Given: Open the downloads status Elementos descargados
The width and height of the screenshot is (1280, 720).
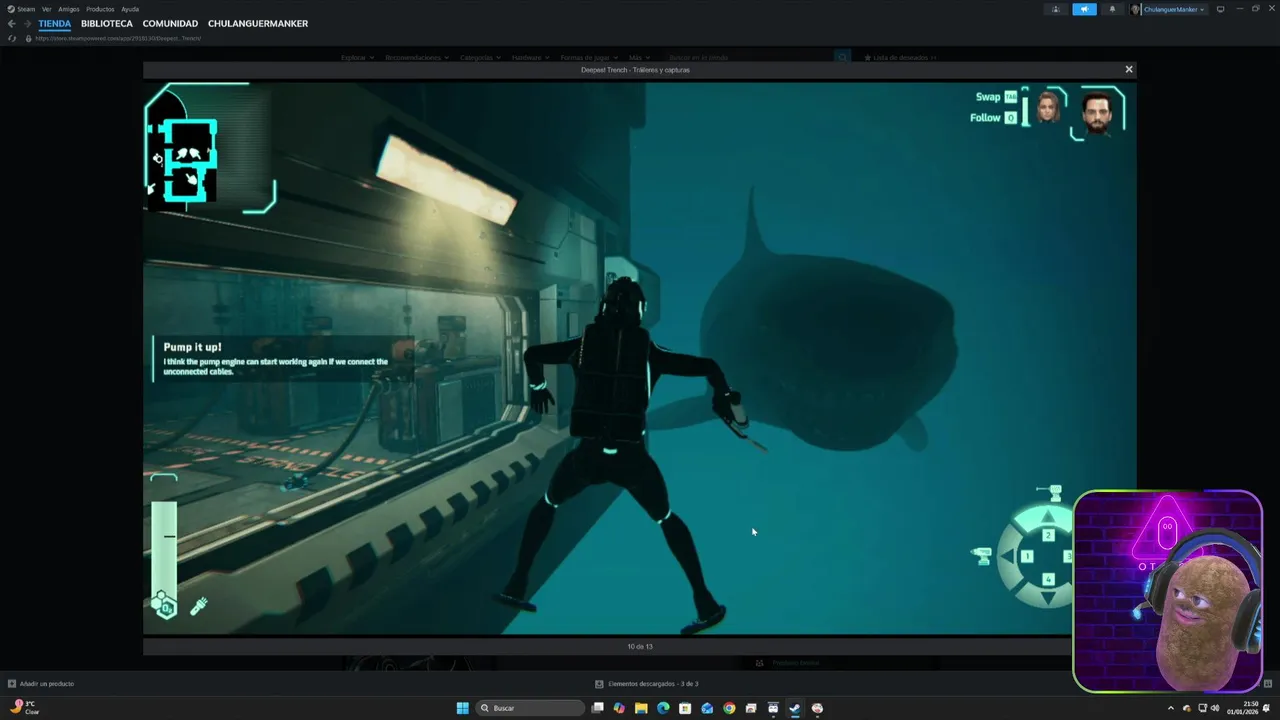Looking at the screenshot, I should click(646, 684).
